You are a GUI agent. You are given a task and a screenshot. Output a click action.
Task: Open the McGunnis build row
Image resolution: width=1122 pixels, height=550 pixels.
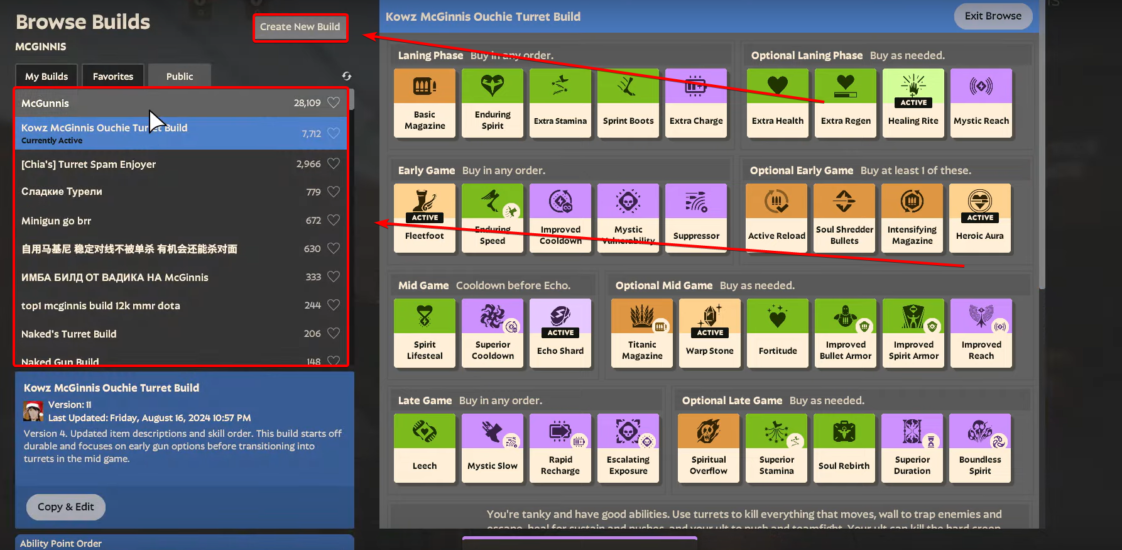click(181, 103)
